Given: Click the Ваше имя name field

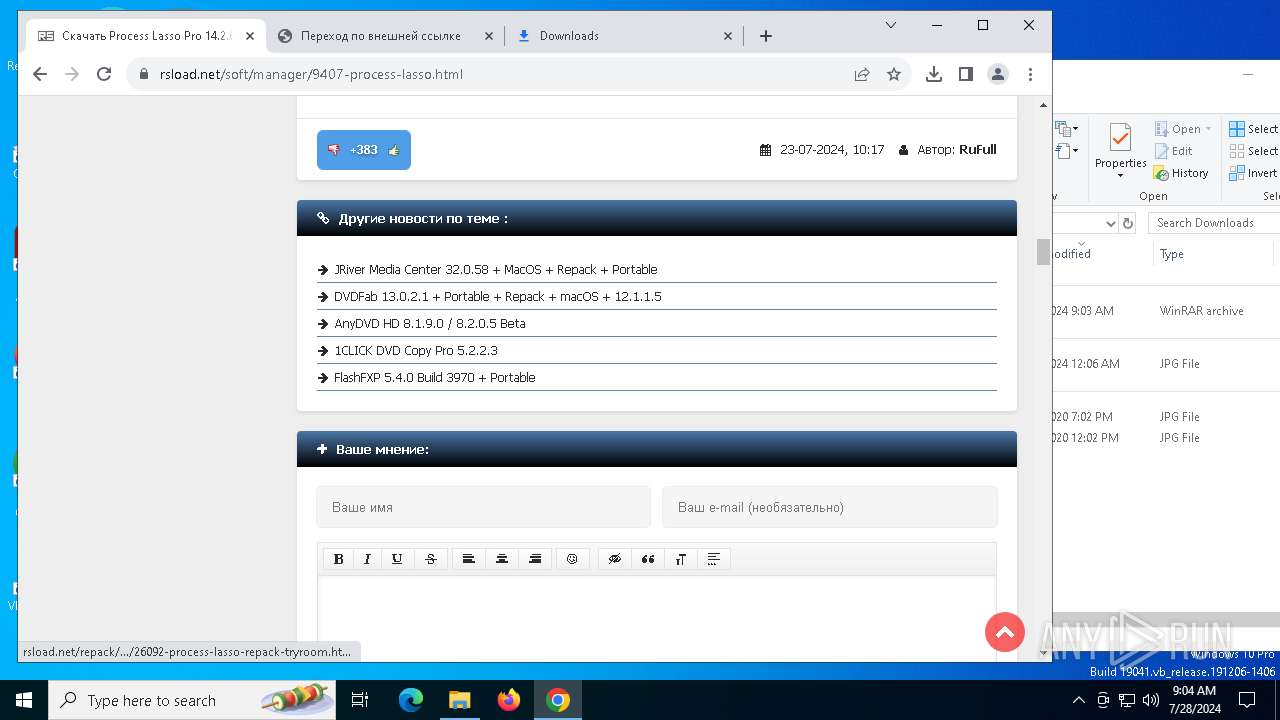Looking at the screenshot, I should [483, 507].
